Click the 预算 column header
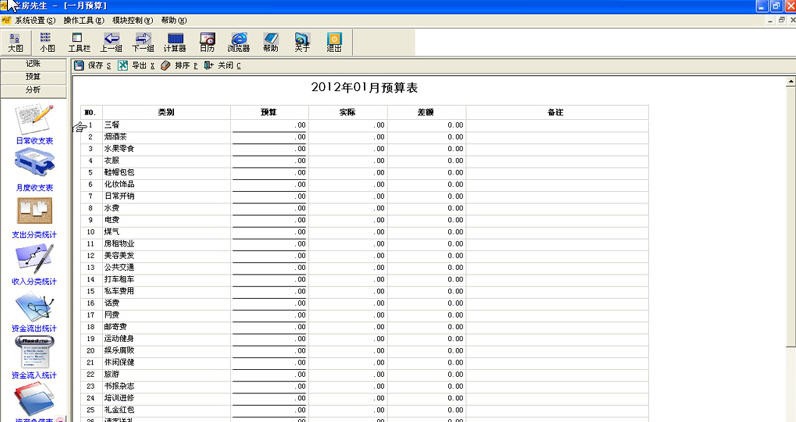The width and height of the screenshot is (796, 422). coord(269,112)
